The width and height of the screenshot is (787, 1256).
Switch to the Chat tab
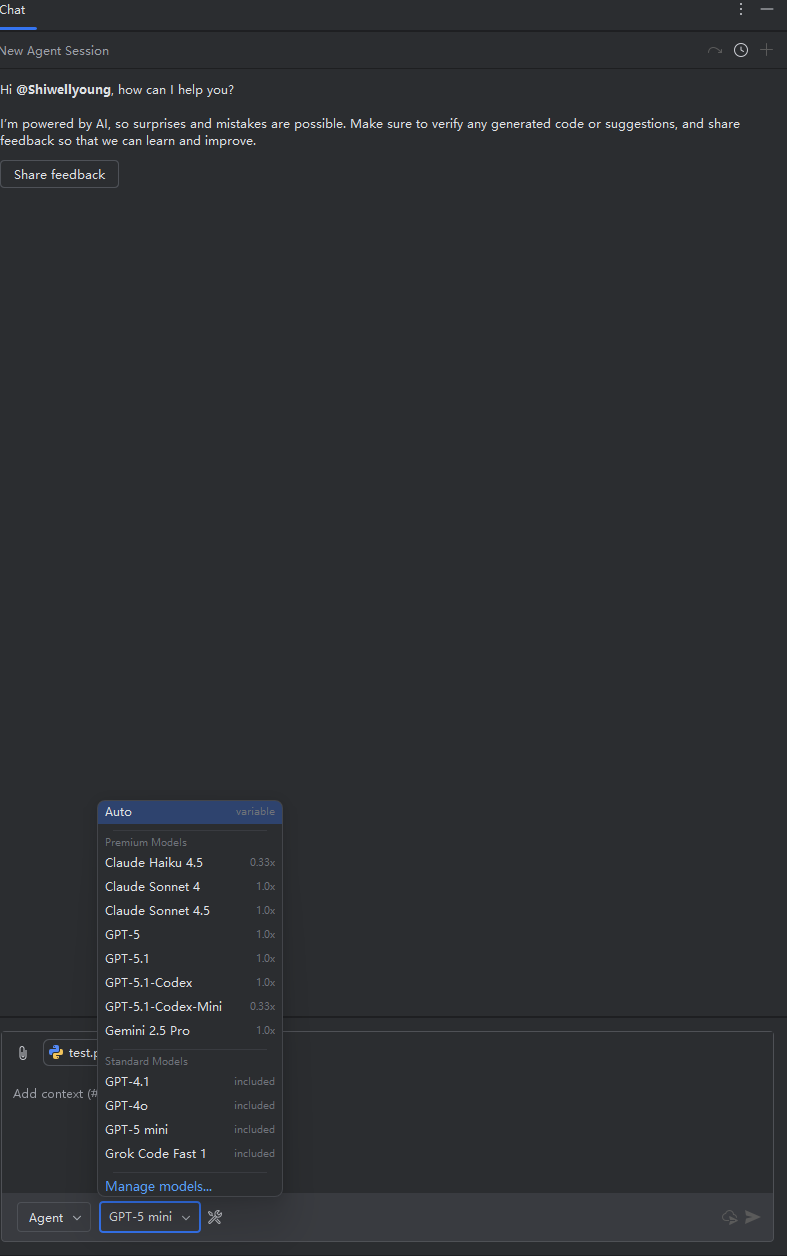point(13,10)
